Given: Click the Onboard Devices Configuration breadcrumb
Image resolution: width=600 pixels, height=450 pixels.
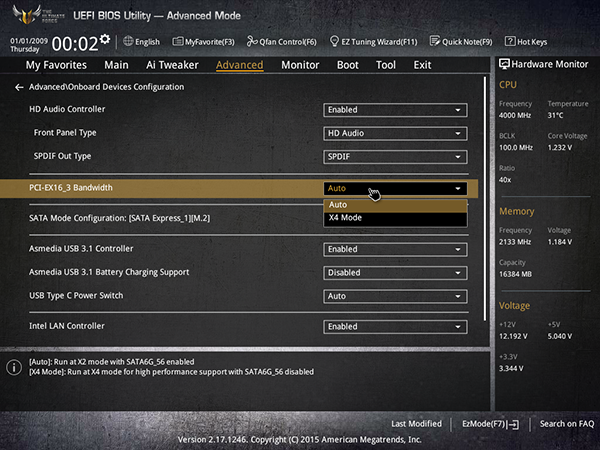Looking at the screenshot, I should pos(106,87).
